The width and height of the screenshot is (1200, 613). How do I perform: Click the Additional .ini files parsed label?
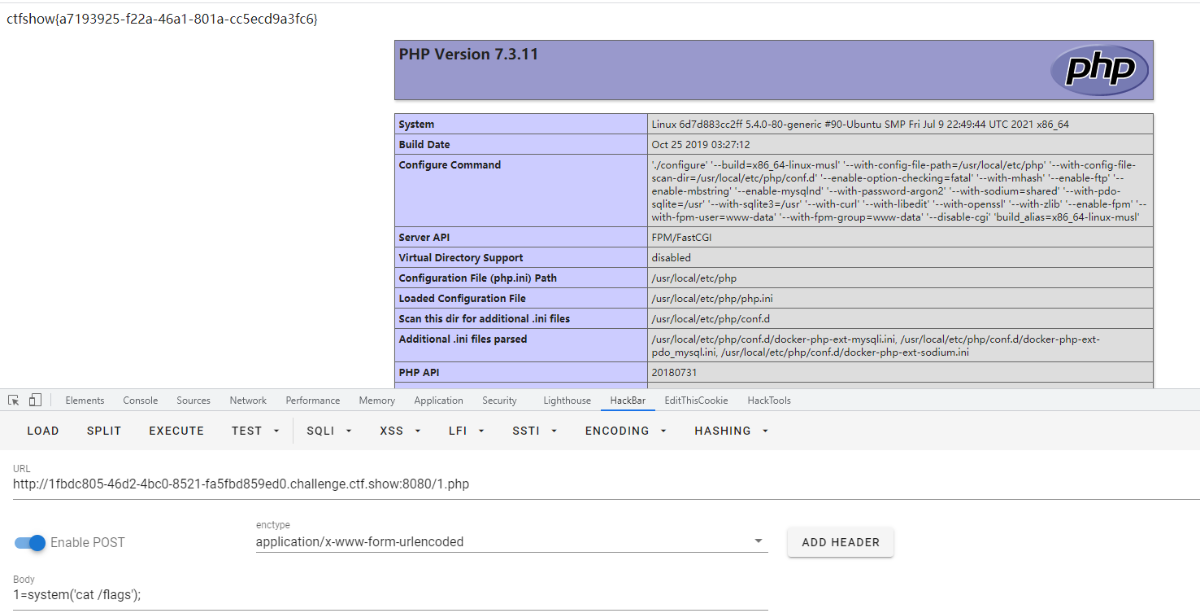(463, 339)
